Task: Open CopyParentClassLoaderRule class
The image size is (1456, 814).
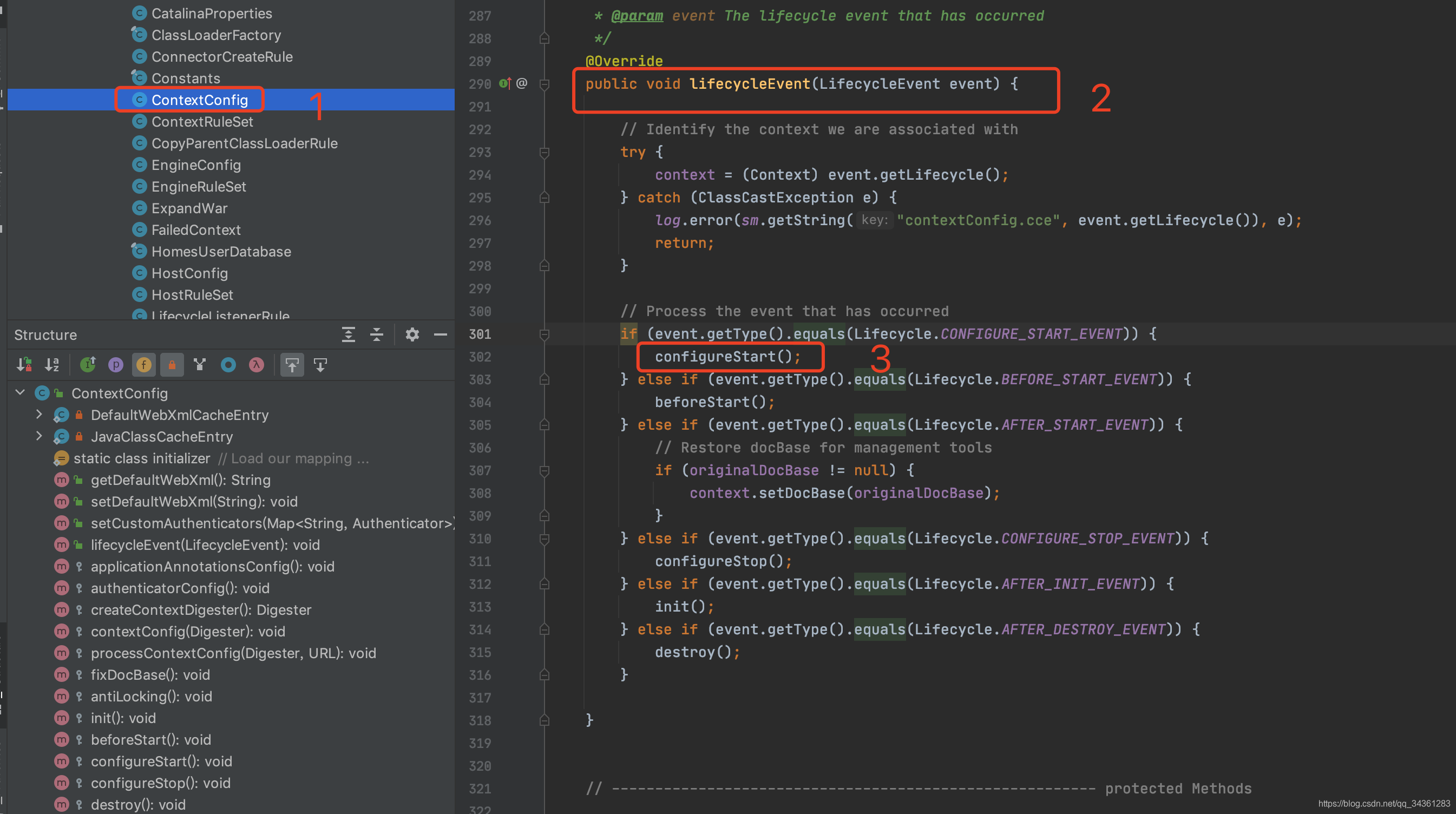Action: [244, 143]
